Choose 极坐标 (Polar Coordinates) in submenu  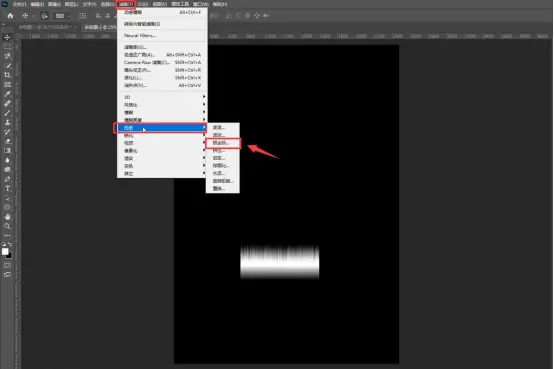[x=223, y=143]
